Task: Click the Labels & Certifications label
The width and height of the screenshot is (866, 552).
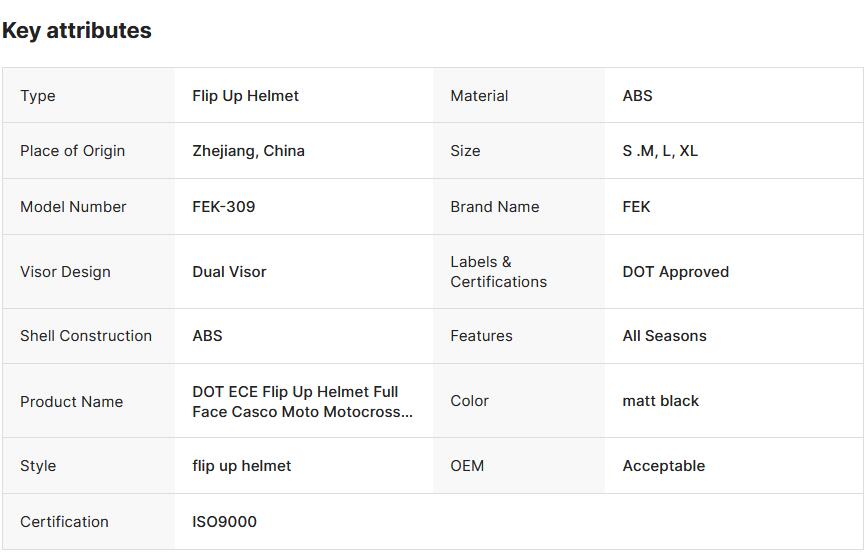Action: pos(498,272)
